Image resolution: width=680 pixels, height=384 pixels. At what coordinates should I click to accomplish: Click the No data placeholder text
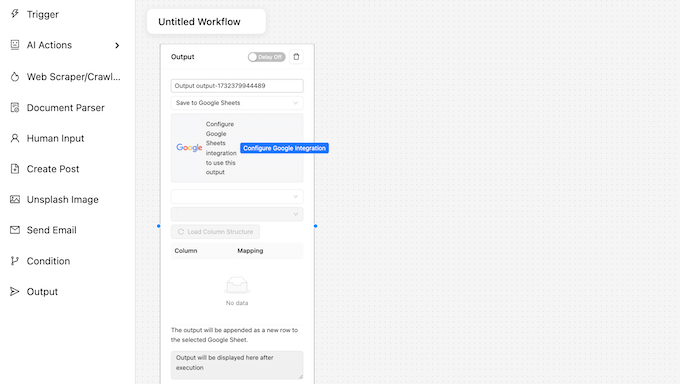pyautogui.click(x=237, y=303)
